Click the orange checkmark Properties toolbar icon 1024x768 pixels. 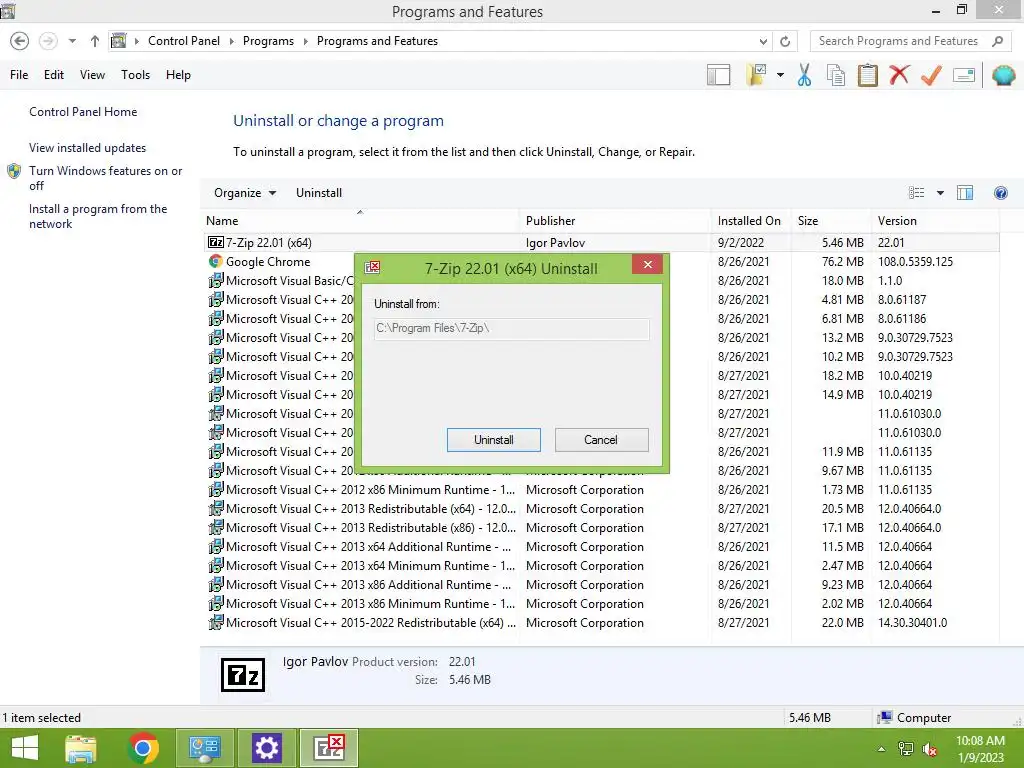pyautogui.click(x=931, y=75)
